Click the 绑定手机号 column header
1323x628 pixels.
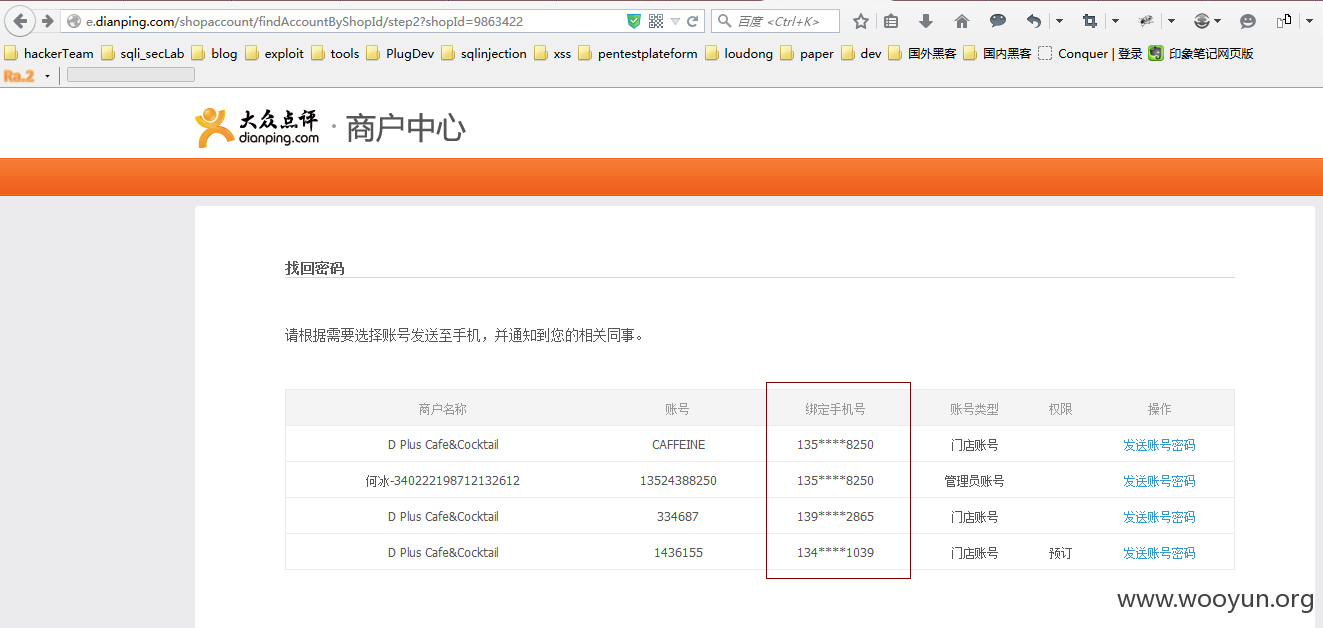[835, 409]
